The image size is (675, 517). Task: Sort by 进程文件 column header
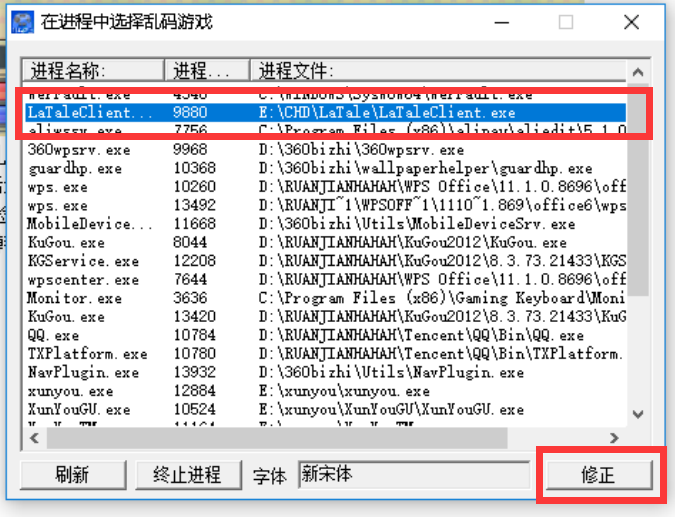click(x=438, y=70)
